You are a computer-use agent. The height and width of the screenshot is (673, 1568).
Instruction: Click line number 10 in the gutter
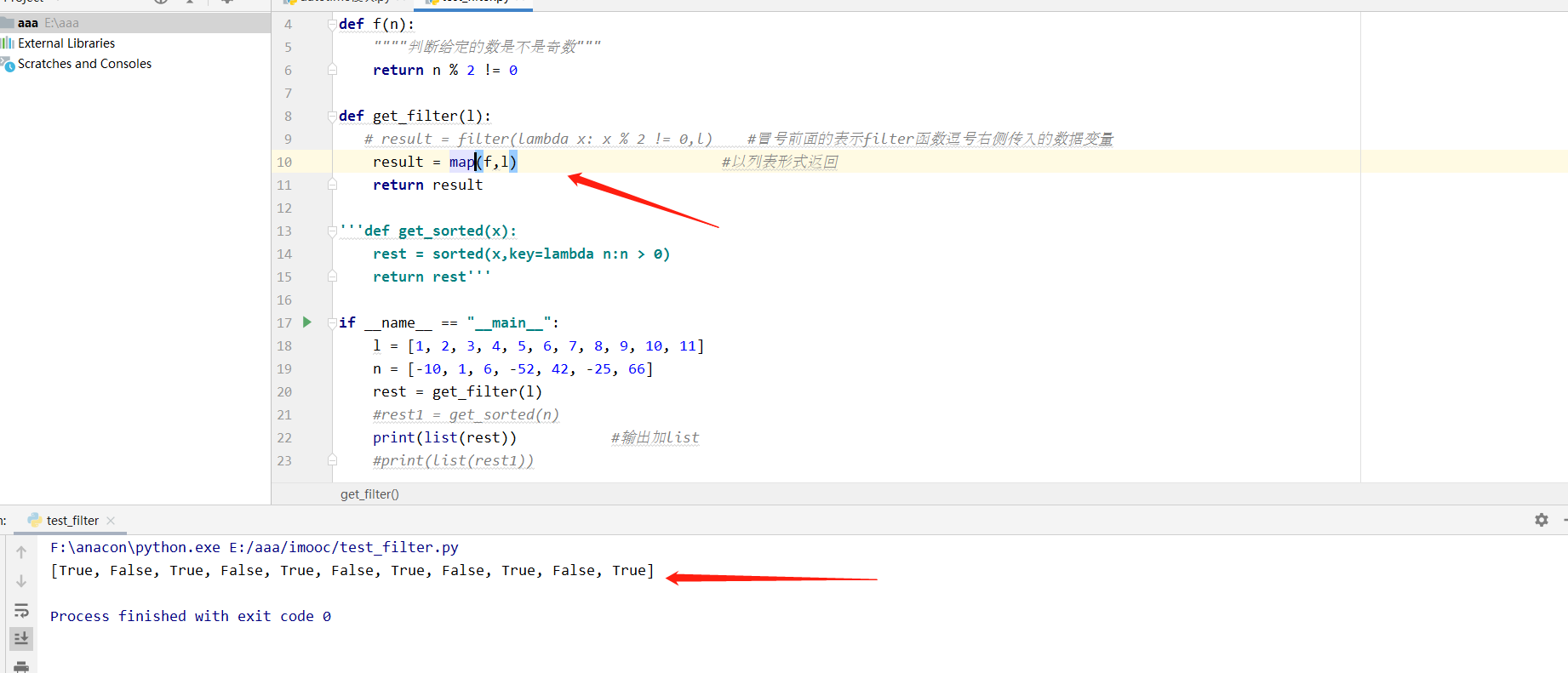[x=283, y=162]
